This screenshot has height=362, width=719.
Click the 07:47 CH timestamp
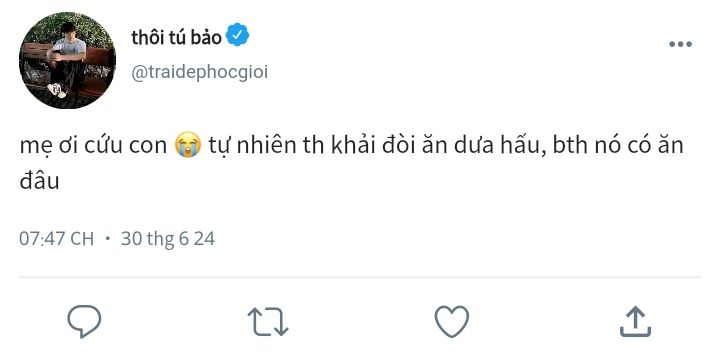coord(56,239)
